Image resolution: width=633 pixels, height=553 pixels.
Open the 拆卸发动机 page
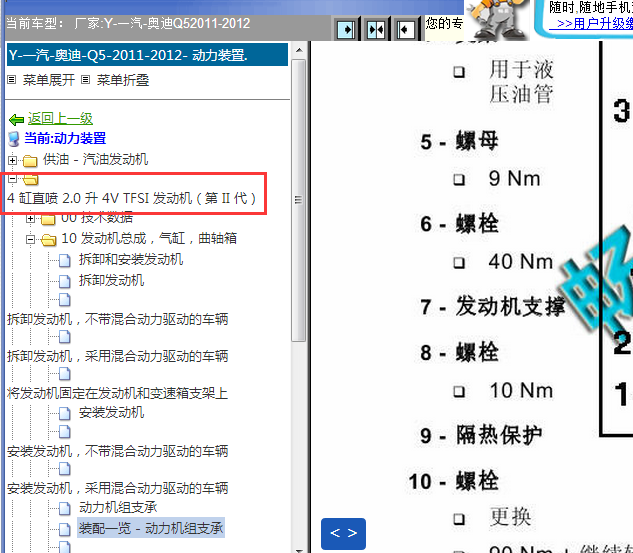click(x=111, y=280)
